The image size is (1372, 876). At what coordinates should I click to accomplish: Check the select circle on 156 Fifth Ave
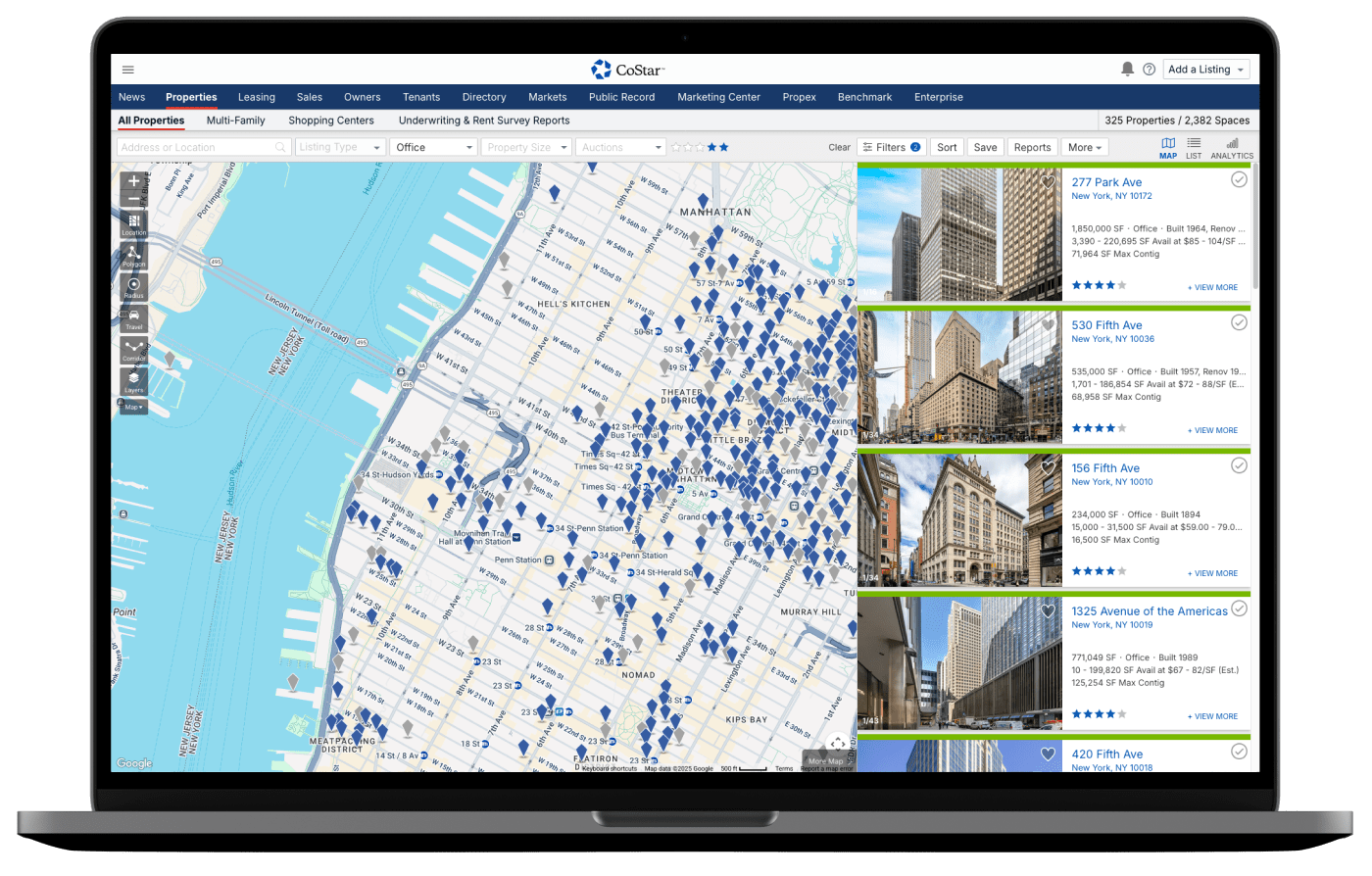coord(1239,466)
